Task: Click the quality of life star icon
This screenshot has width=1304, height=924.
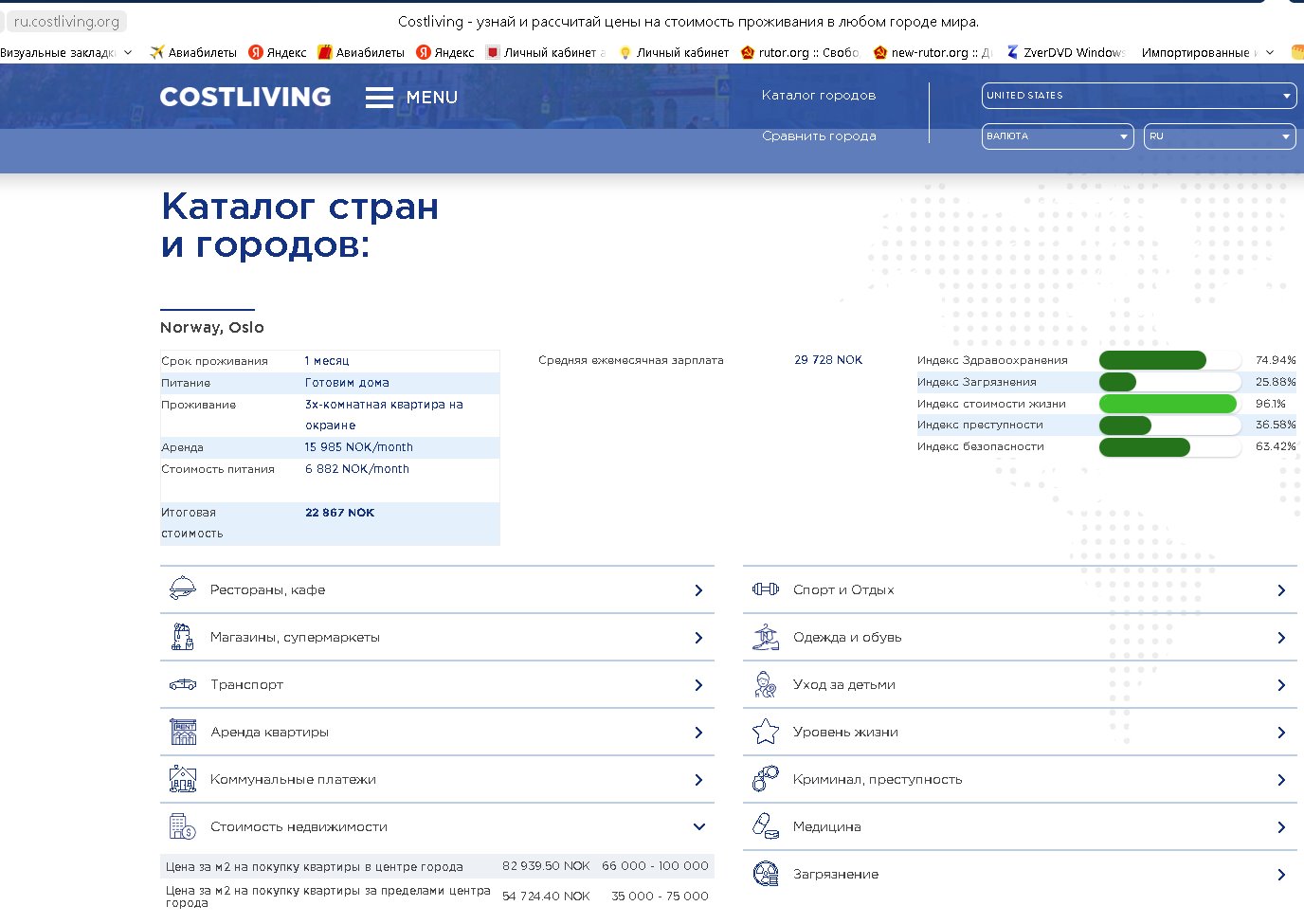Action: click(765, 732)
